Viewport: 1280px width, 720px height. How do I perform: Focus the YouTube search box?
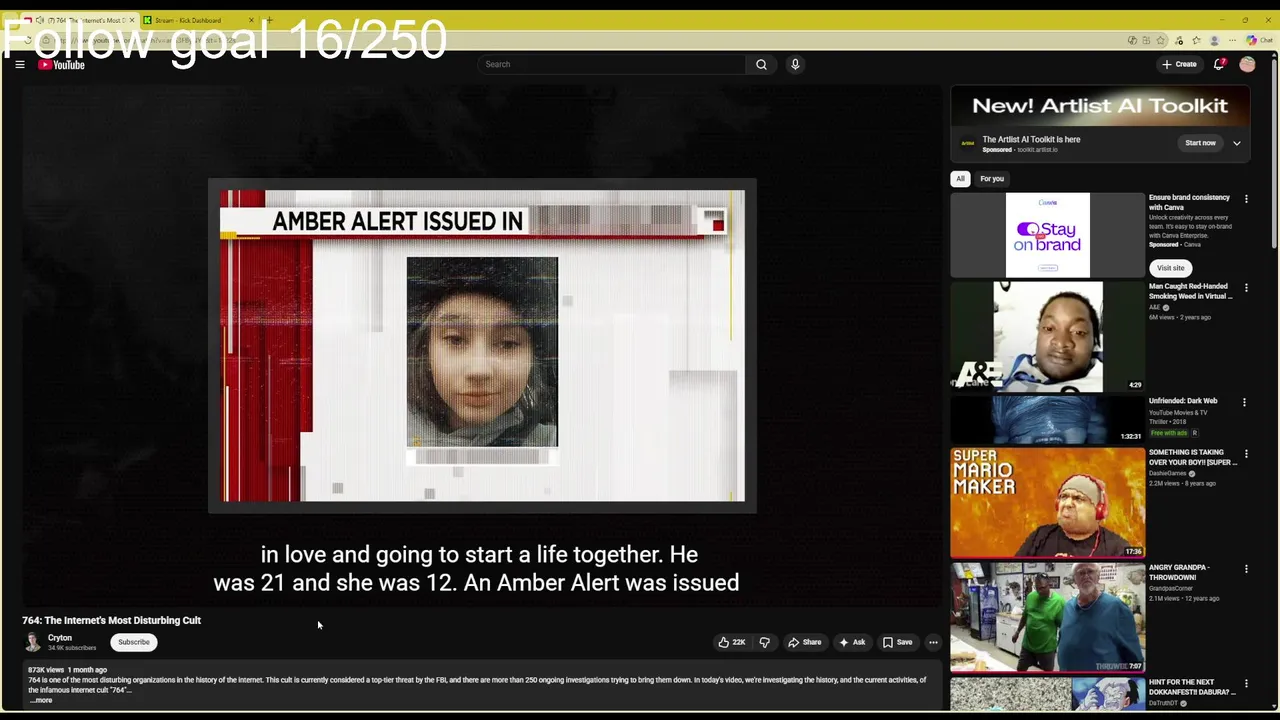coord(611,64)
